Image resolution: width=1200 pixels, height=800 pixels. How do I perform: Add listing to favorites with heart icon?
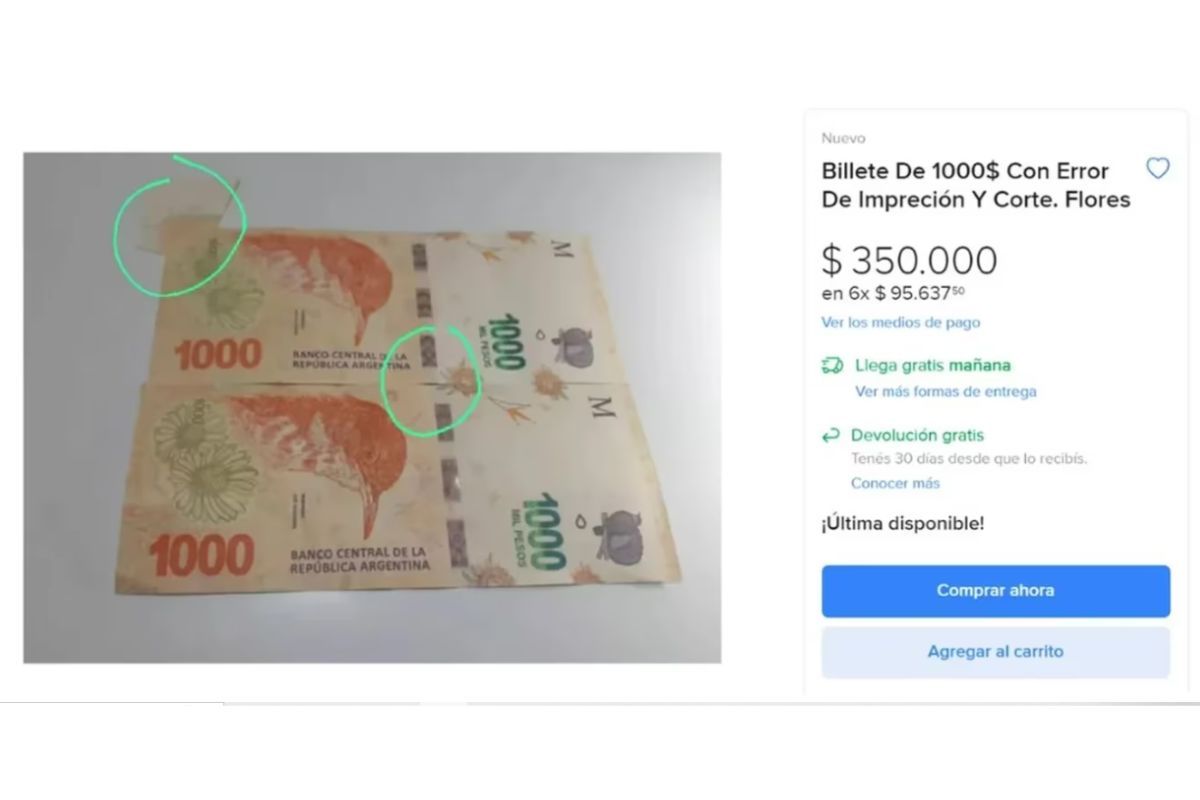(x=1157, y=169)
